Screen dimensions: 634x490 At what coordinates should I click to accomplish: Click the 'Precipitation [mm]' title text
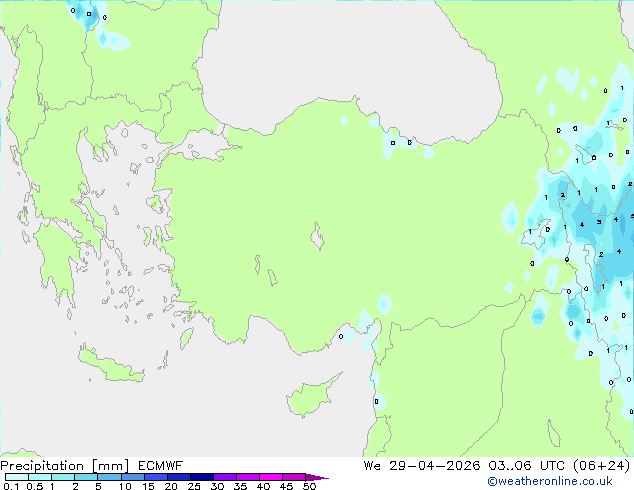(x=65, y=466)
